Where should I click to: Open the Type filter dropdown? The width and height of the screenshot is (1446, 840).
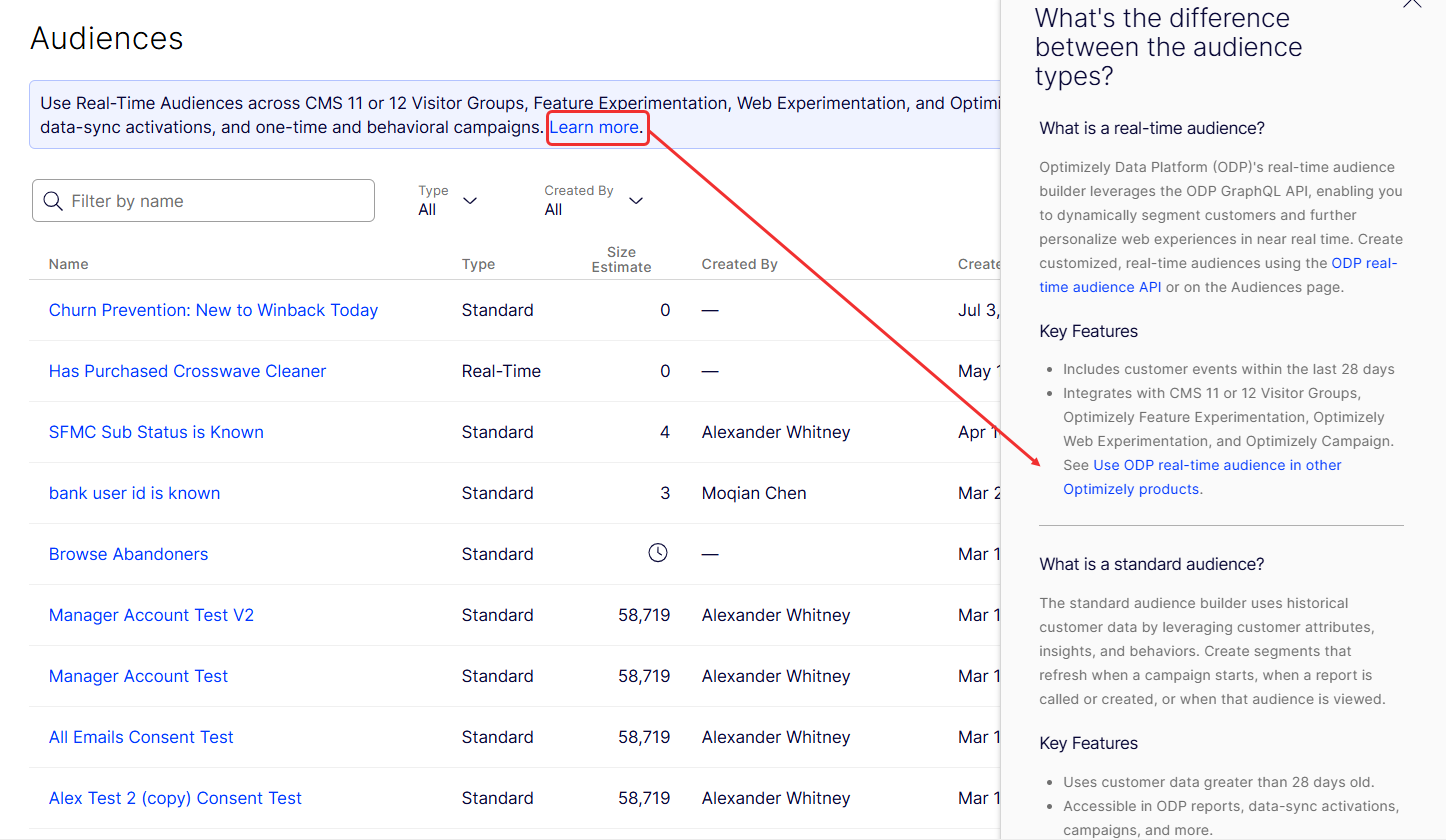click(x=448, y=201)
